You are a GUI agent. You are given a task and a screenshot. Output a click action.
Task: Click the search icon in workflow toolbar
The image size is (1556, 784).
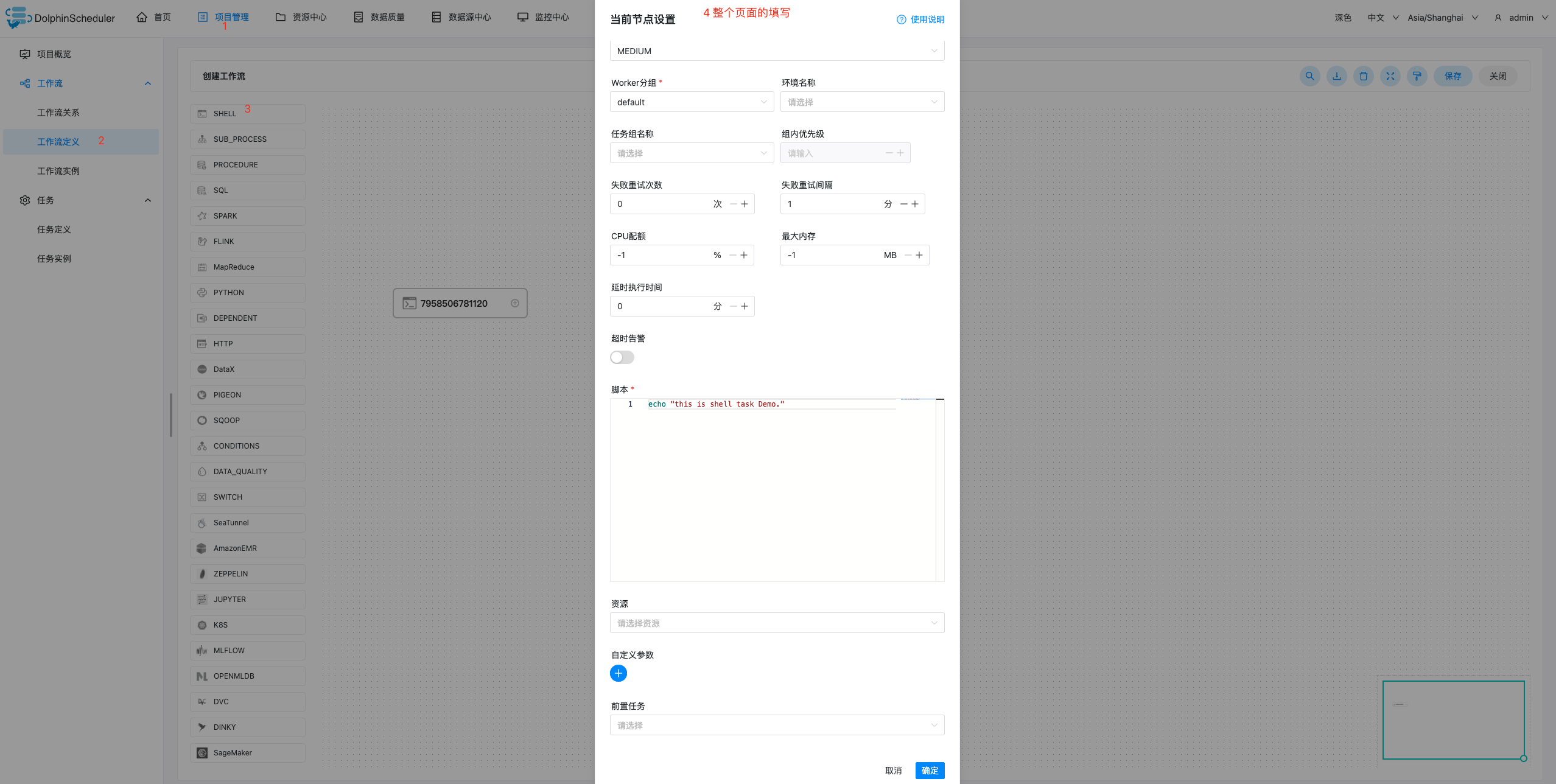pos(1309,76)
